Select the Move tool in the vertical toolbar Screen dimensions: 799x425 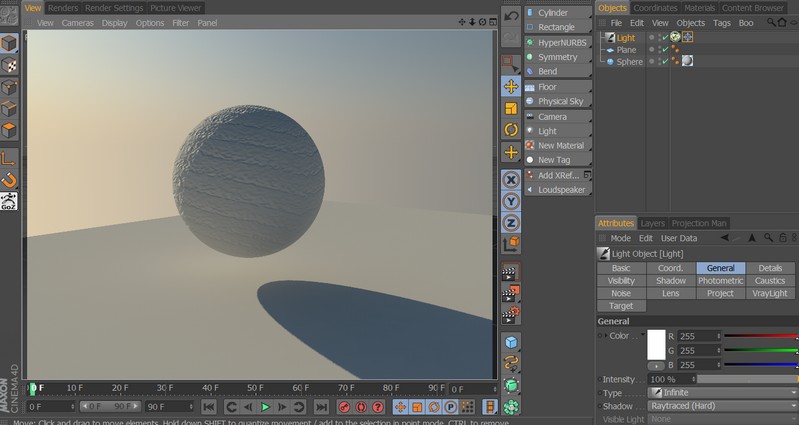coord(511,87)
